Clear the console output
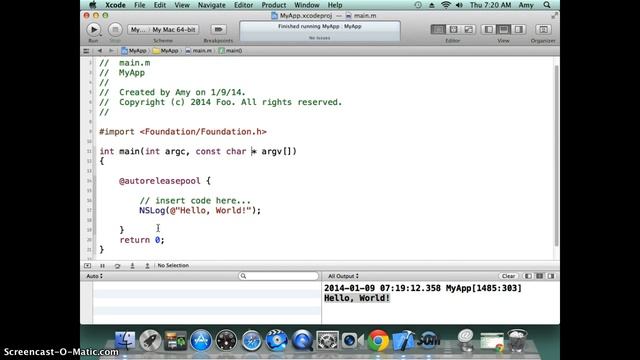640x360 pixels. pyautogui.click(x=508, y=276)
